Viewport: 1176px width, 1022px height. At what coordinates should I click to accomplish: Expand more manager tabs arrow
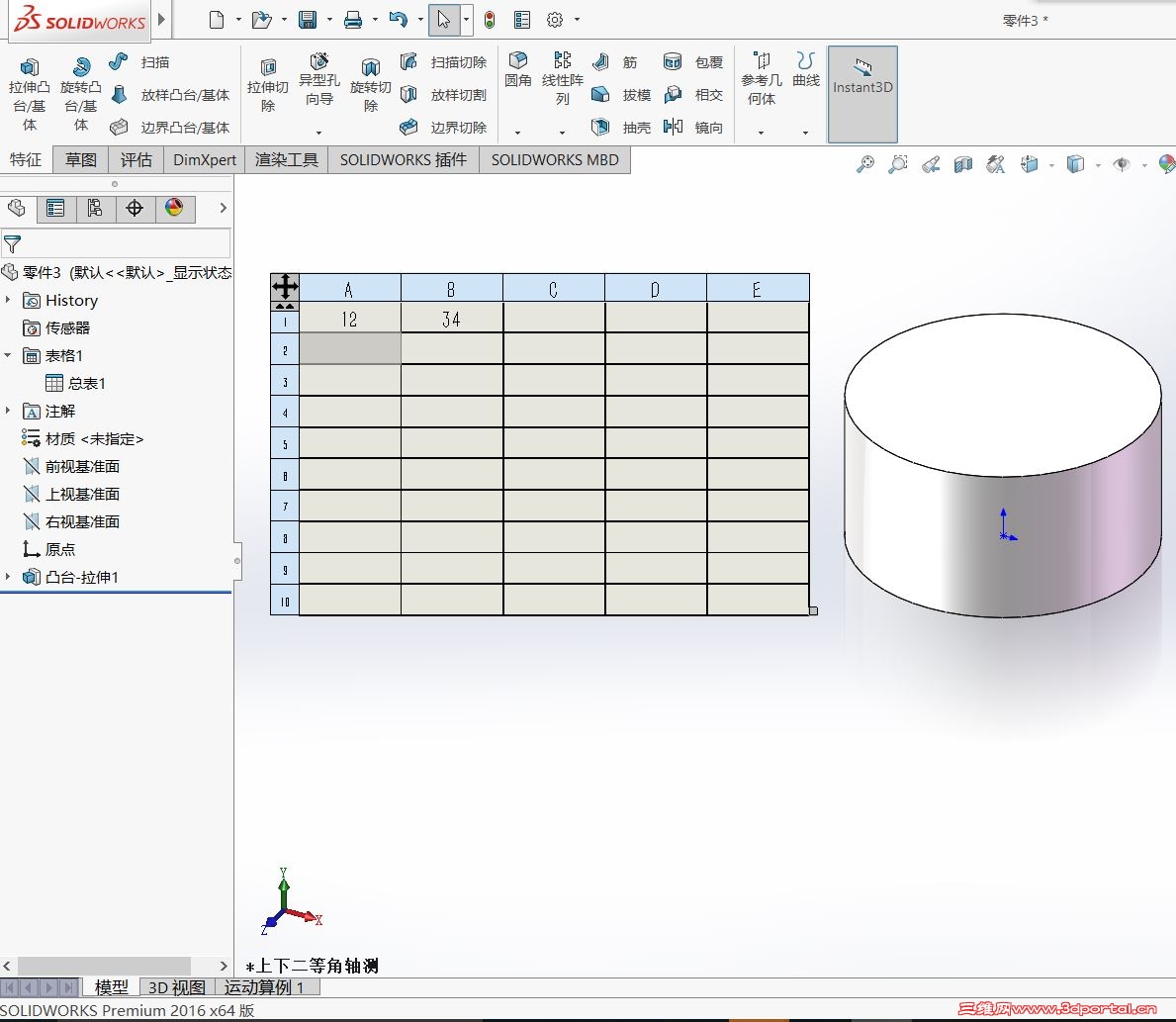click(x=223, y=208)
